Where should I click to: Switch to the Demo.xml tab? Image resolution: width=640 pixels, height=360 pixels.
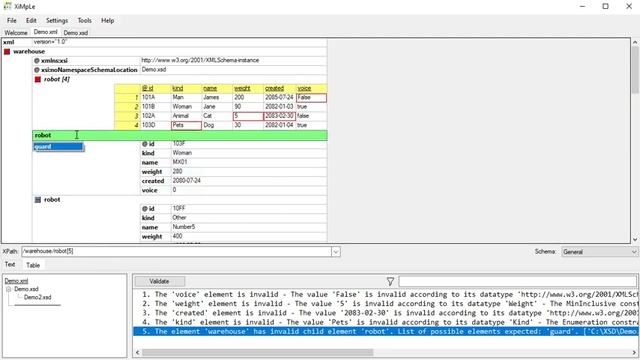point(45,32)
